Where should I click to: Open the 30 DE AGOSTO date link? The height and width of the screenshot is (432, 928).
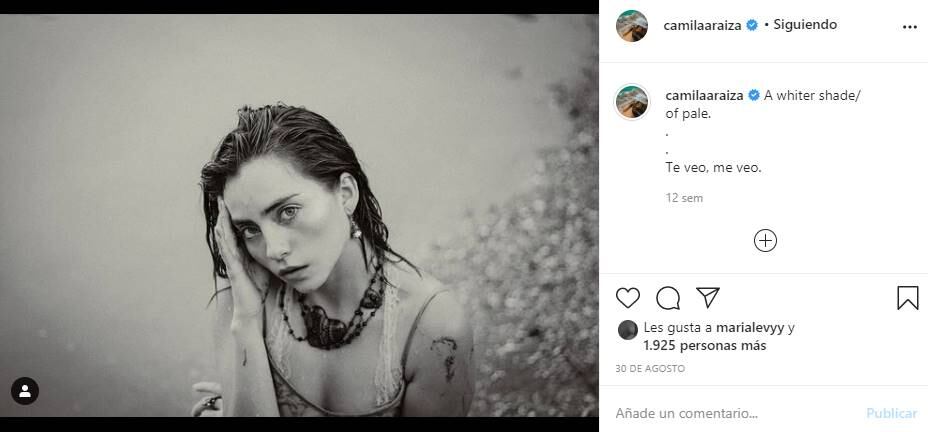(x=650, y=369)
